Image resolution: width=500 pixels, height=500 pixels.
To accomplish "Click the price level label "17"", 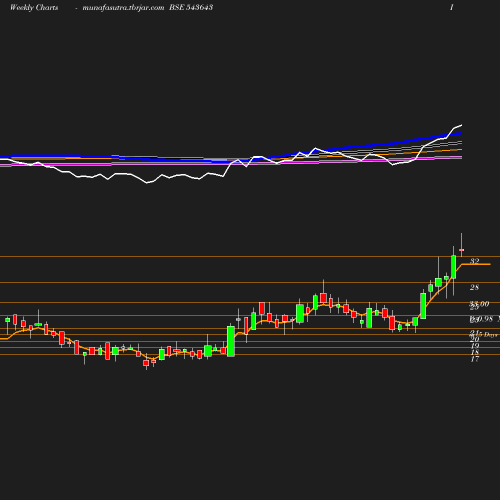I will 475,359.
